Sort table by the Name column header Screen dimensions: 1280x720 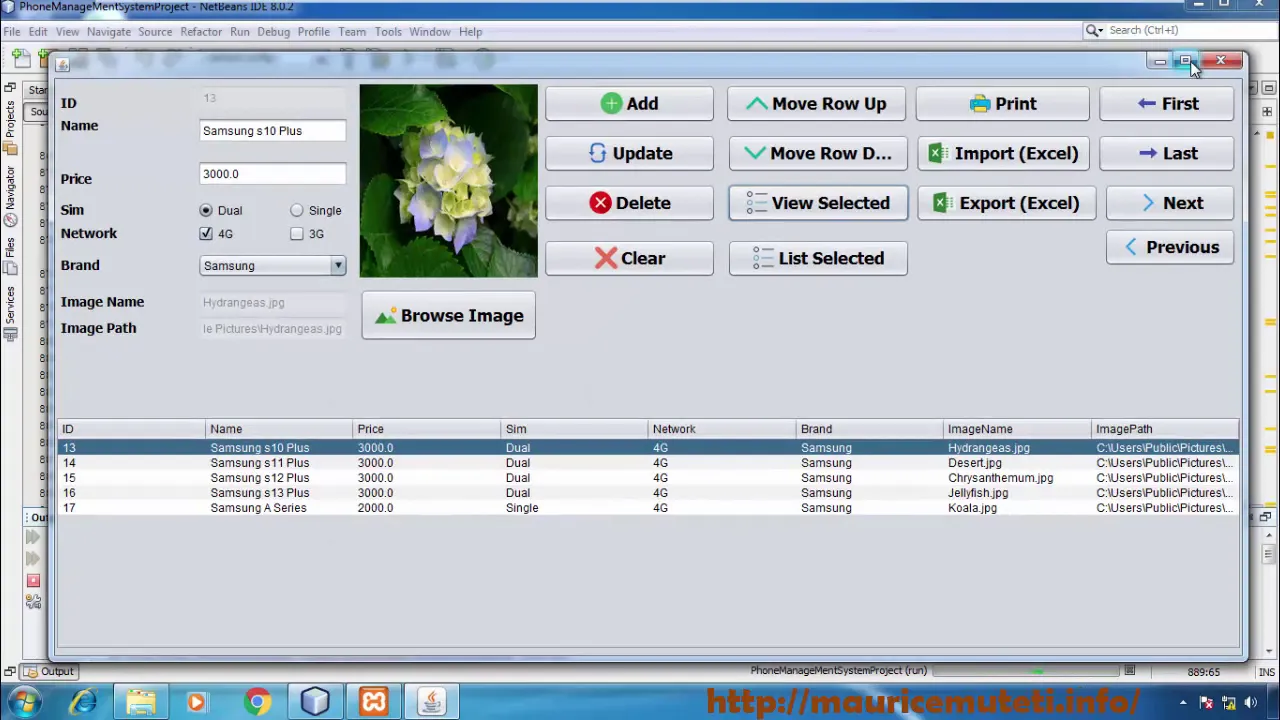(278, 429)
